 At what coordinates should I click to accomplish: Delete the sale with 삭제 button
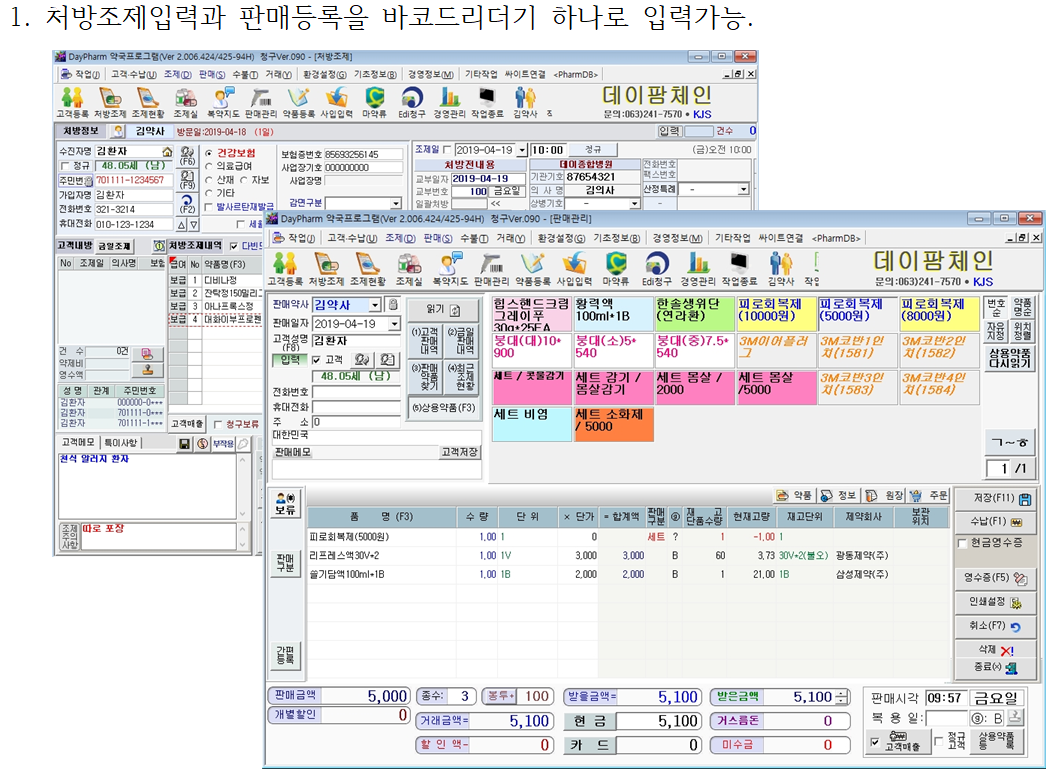996,650
